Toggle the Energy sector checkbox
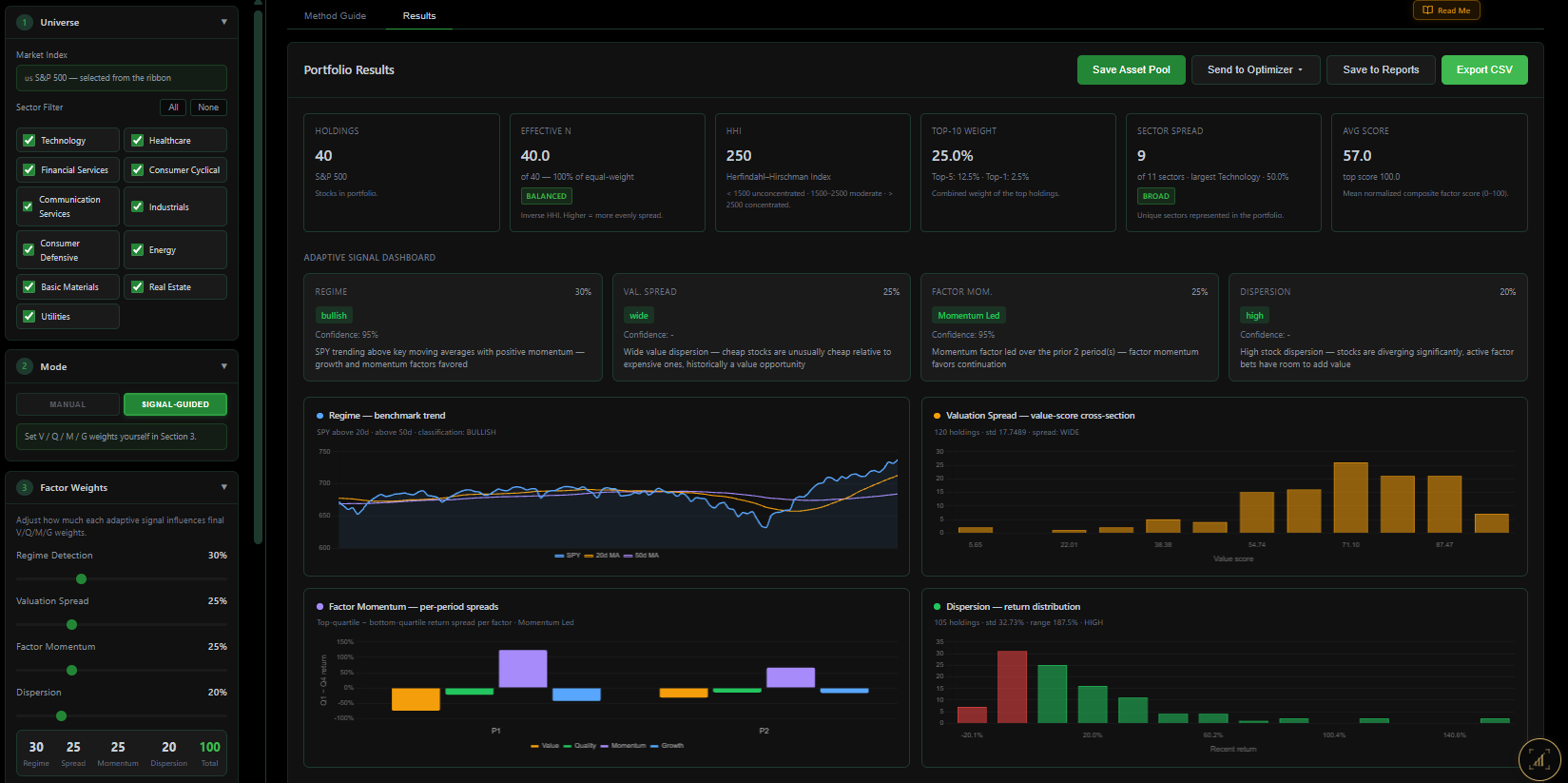Screen dimensions: 1568x783 coord(138,249)
